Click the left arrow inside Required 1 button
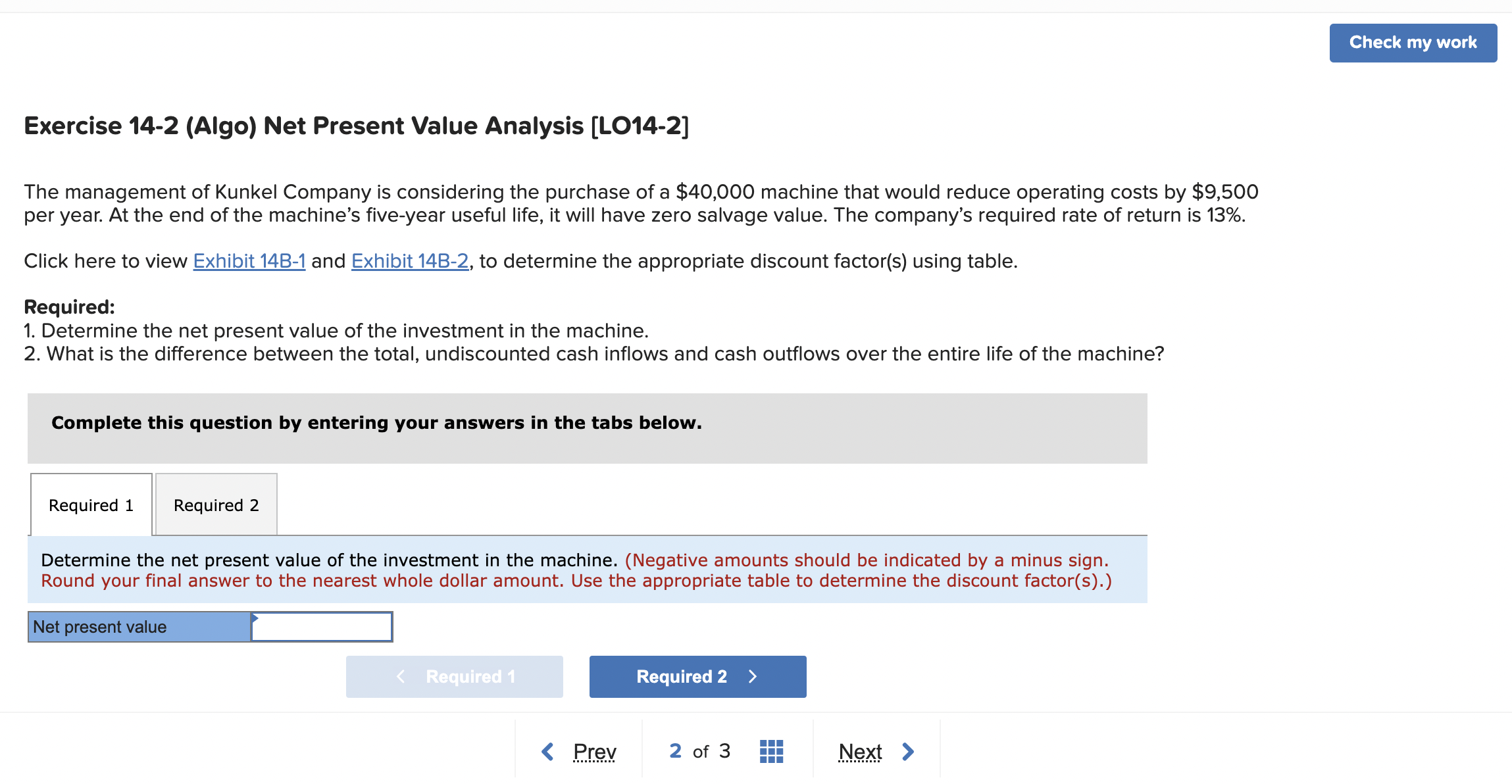The image size is (1512, 784). tap(401, 676)
